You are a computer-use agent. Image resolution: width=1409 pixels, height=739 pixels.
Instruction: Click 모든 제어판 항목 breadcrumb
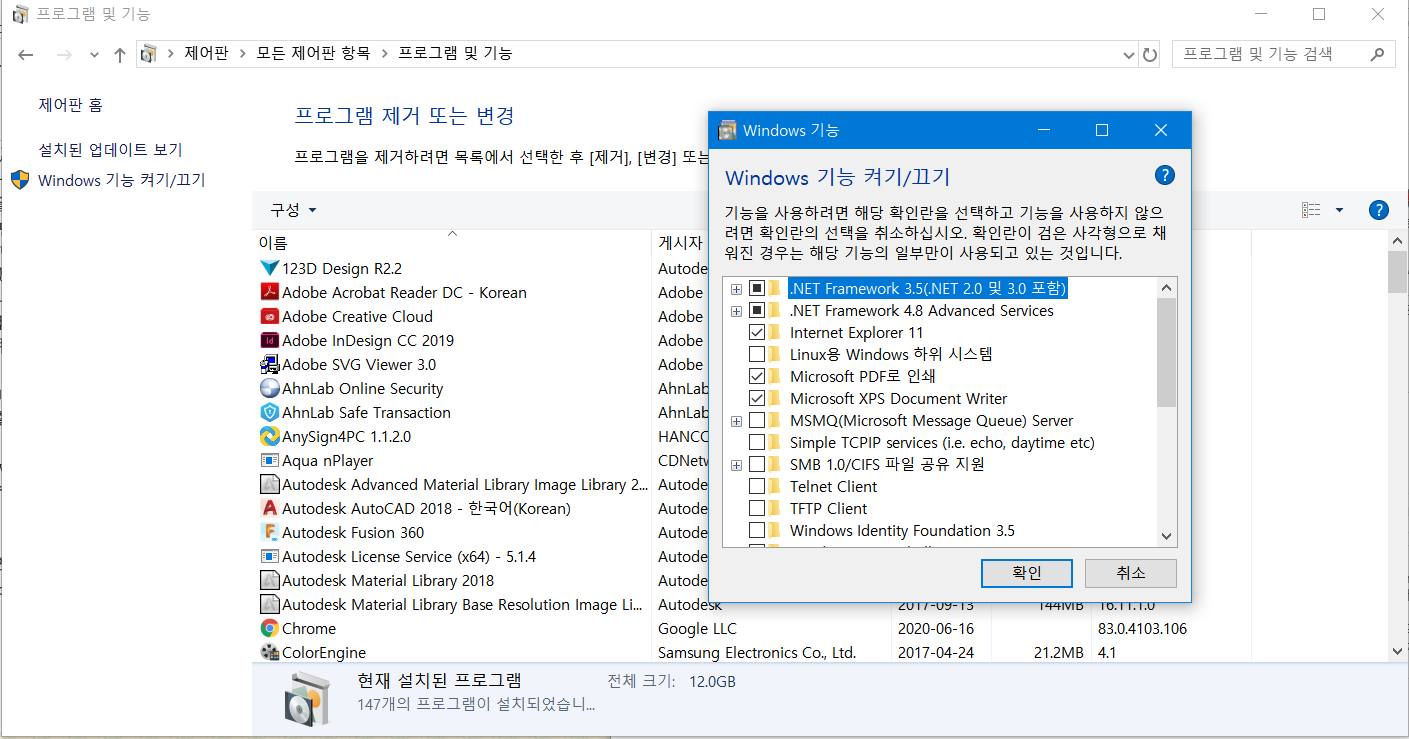(x=313, y=53)
